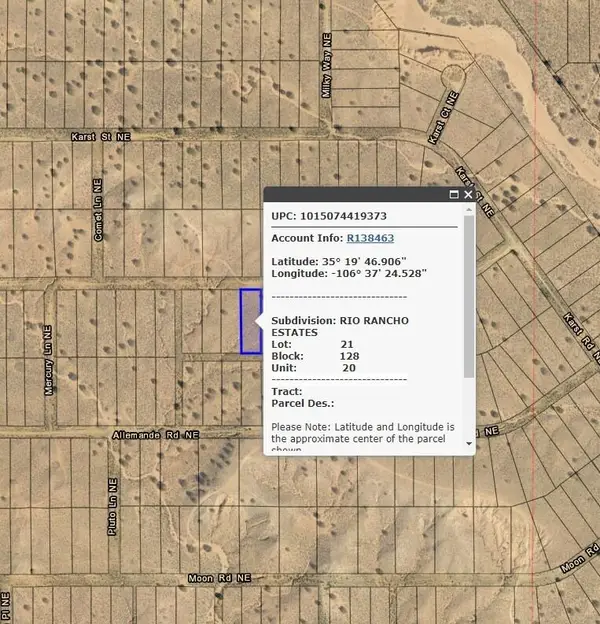
Task: Open account info link R138463
Action: 370,238
